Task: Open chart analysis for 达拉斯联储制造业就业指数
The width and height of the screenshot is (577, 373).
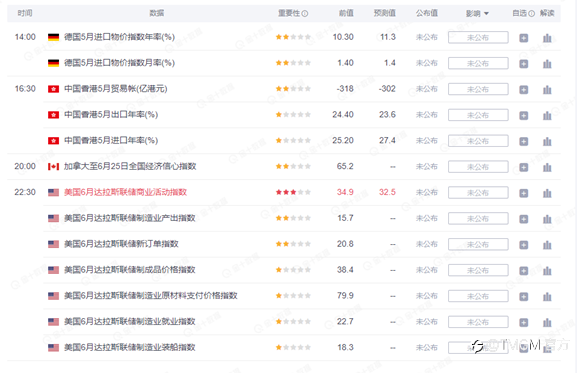Action: [x=547, y=323]
